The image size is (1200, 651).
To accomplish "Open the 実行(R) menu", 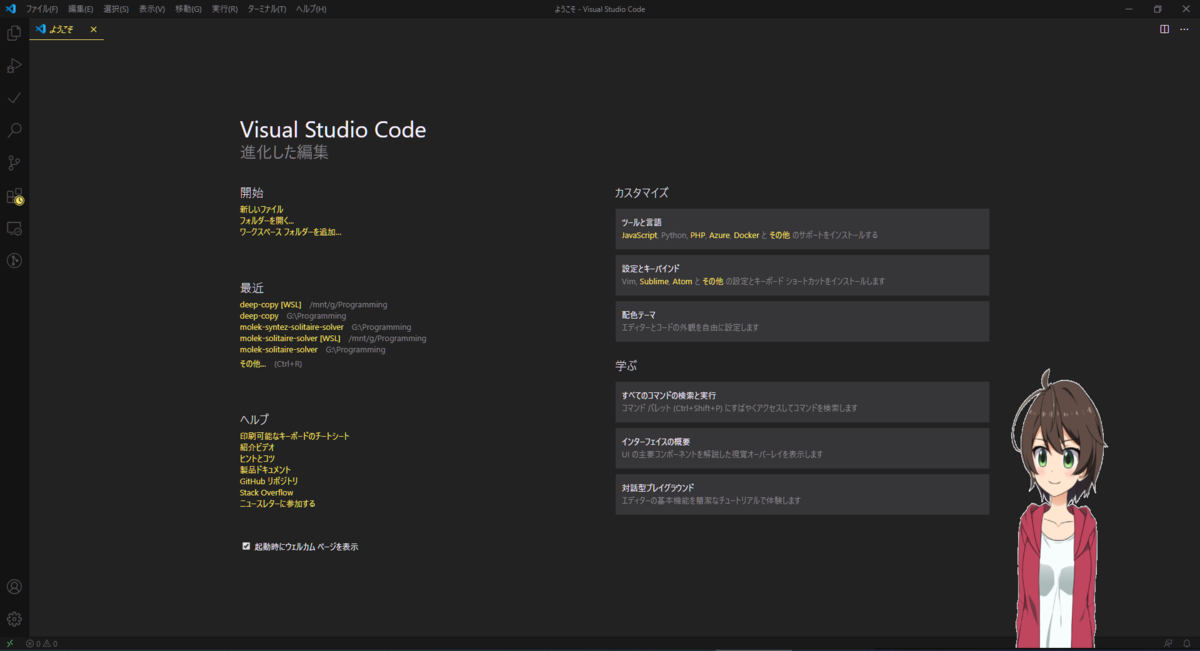I will point(224,9).
